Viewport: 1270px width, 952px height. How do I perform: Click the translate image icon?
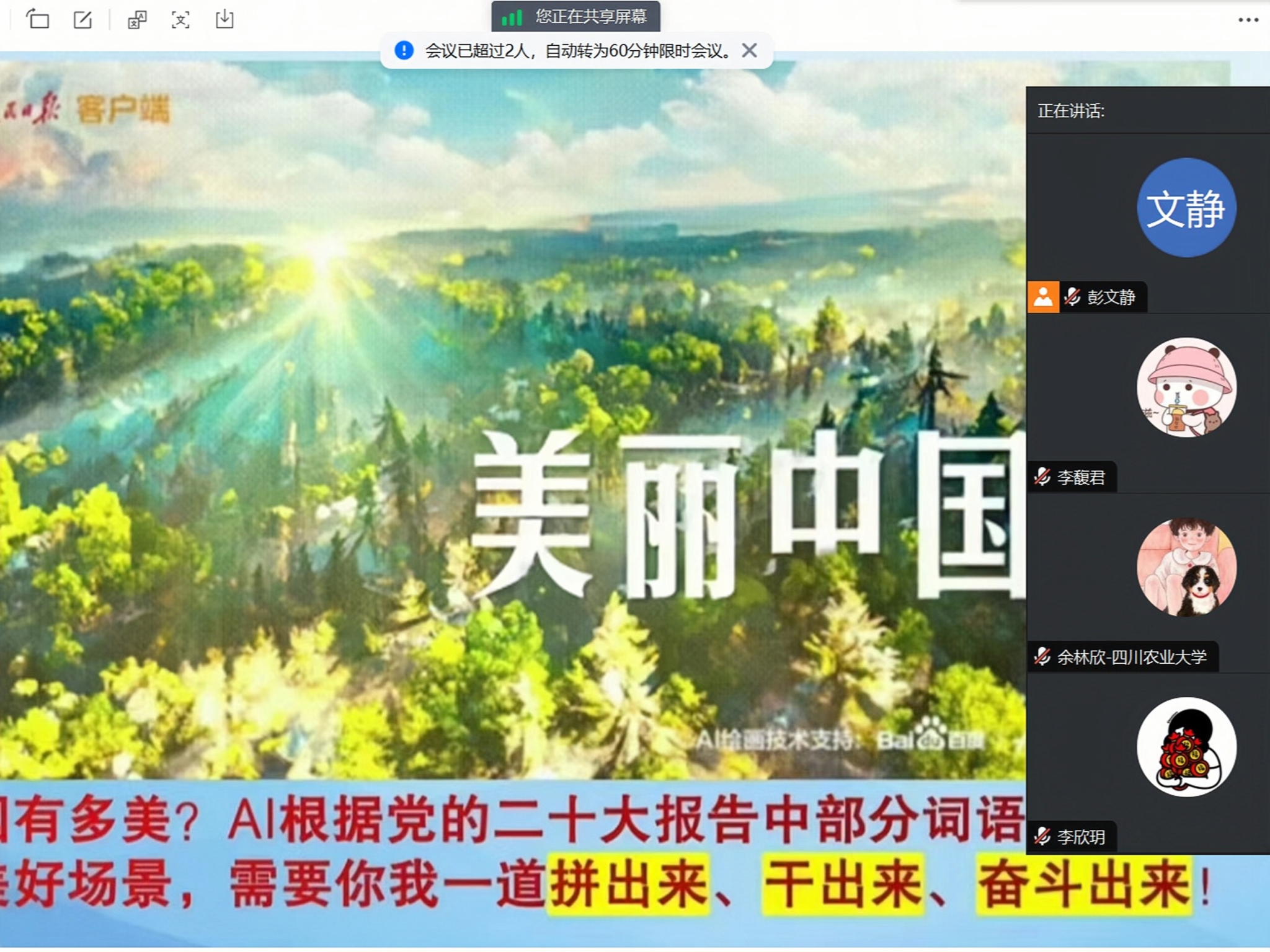[x=137, y=20]
